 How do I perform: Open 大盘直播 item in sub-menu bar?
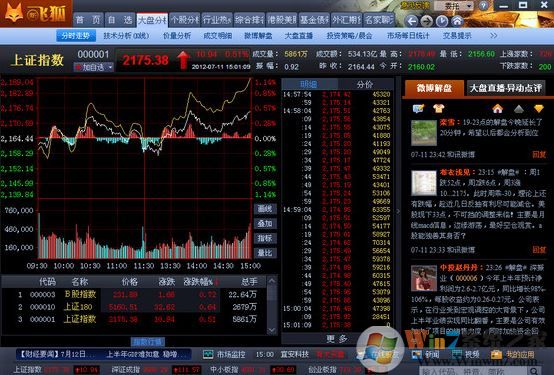coord(299,36)
